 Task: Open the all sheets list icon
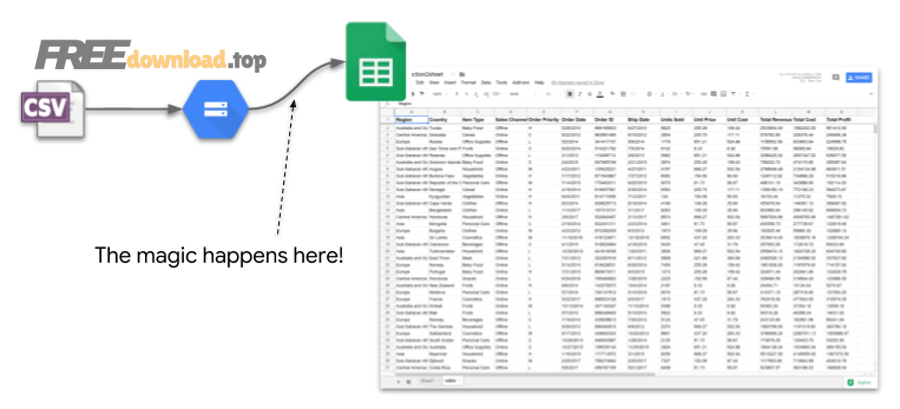coord(409,381)
